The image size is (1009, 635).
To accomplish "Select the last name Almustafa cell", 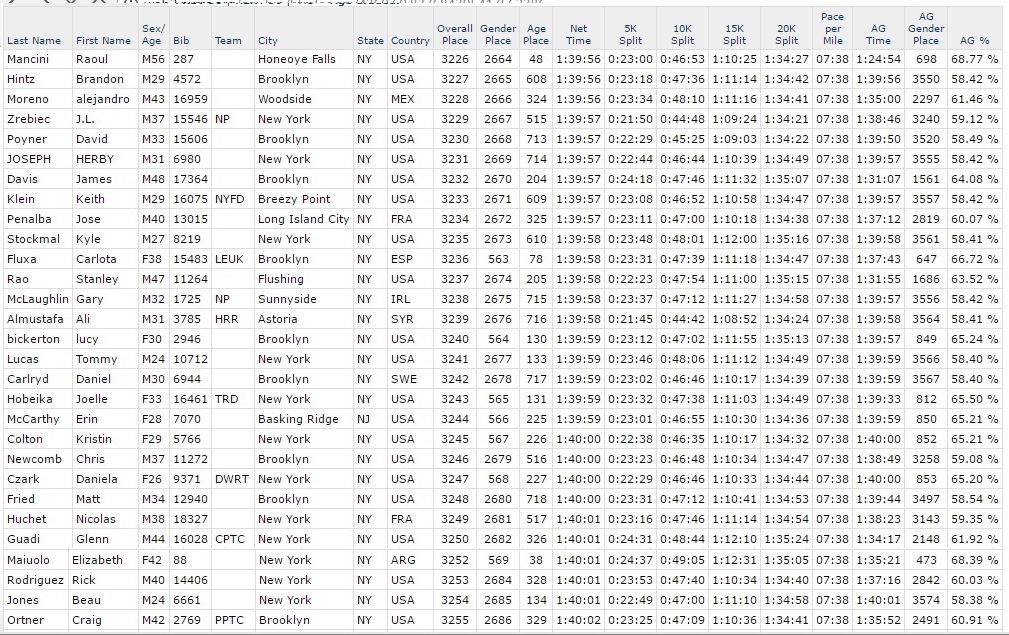I will pos(34,319).
